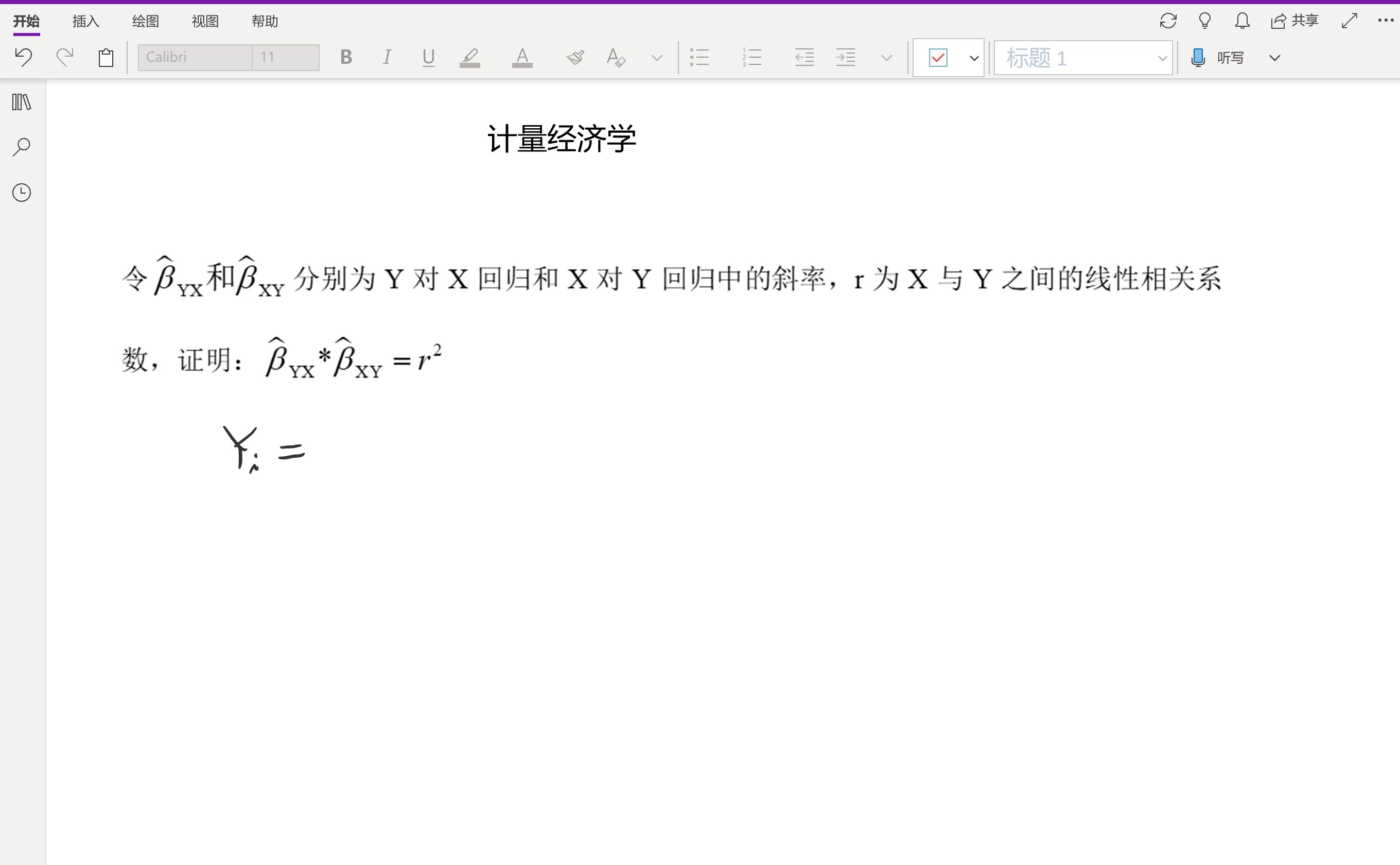This screenshot has width=1400, height=865.
Task: Open the 标题 1 styles dropdown
Action: pos(1083,58)
